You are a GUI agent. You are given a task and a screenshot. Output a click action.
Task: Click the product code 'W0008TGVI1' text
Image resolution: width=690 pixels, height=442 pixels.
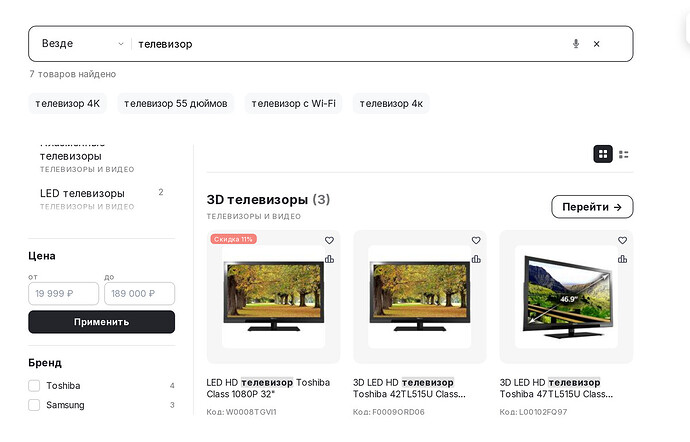[x=251, y=412]
